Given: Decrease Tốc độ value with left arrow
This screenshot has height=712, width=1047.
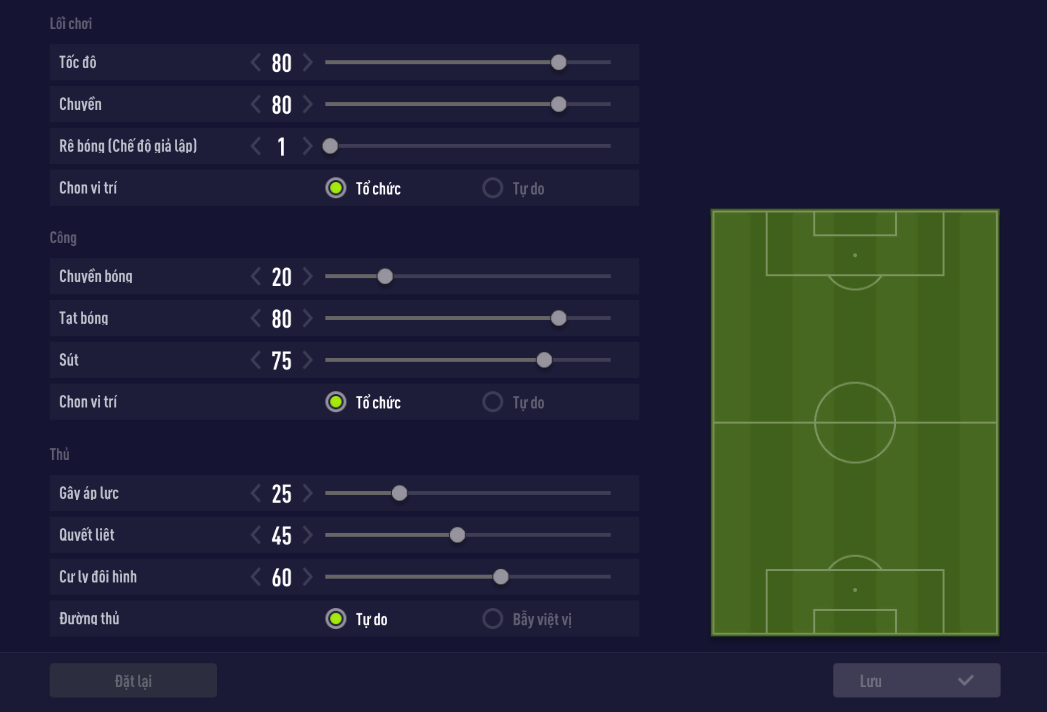Looking at the screenshot, I should [x=256, y=63].
